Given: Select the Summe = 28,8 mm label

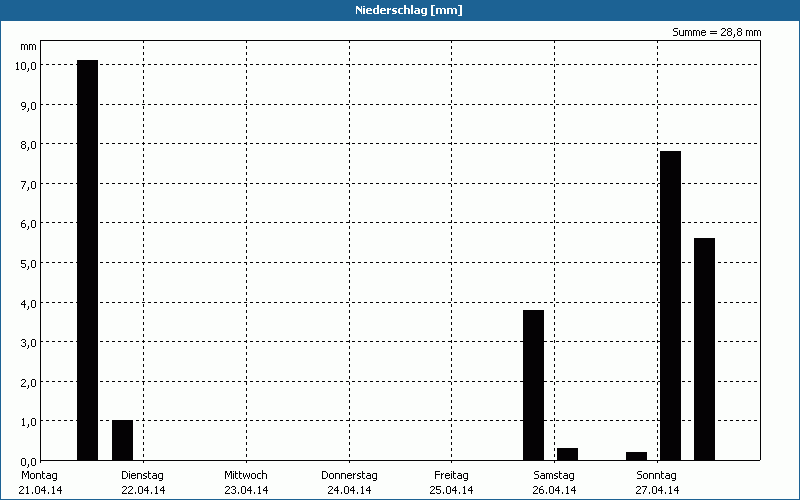Looking at the screenshot, I should pyautogui.click(x=716, y=32).
